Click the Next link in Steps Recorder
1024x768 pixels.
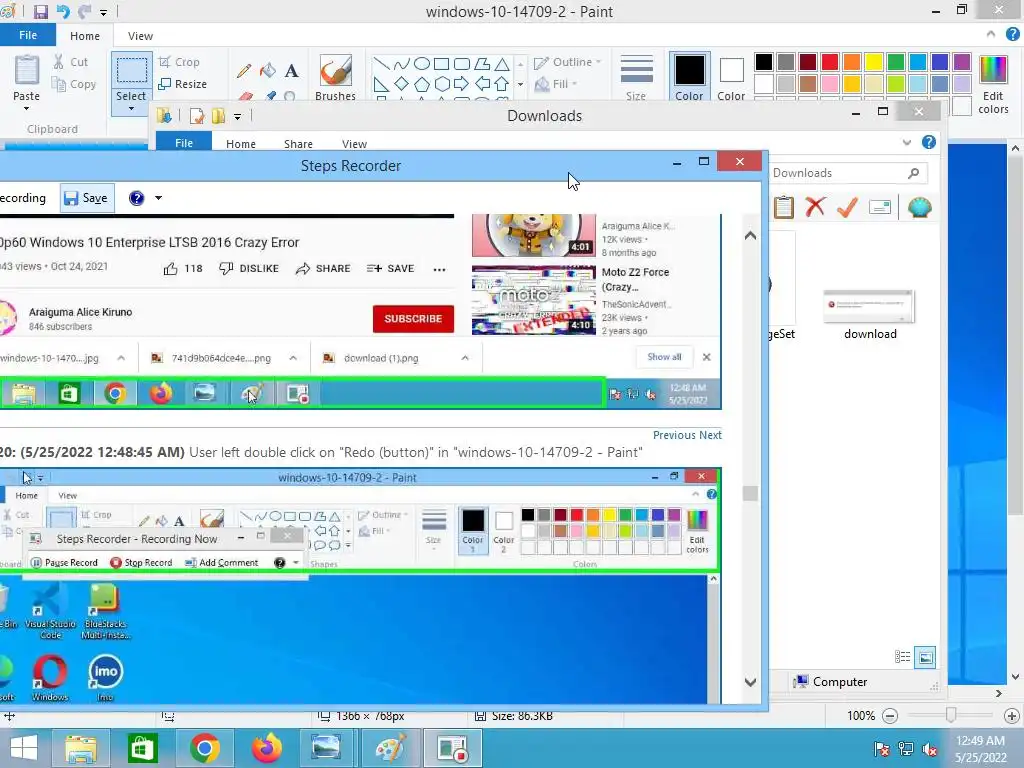tap(711, 435)
